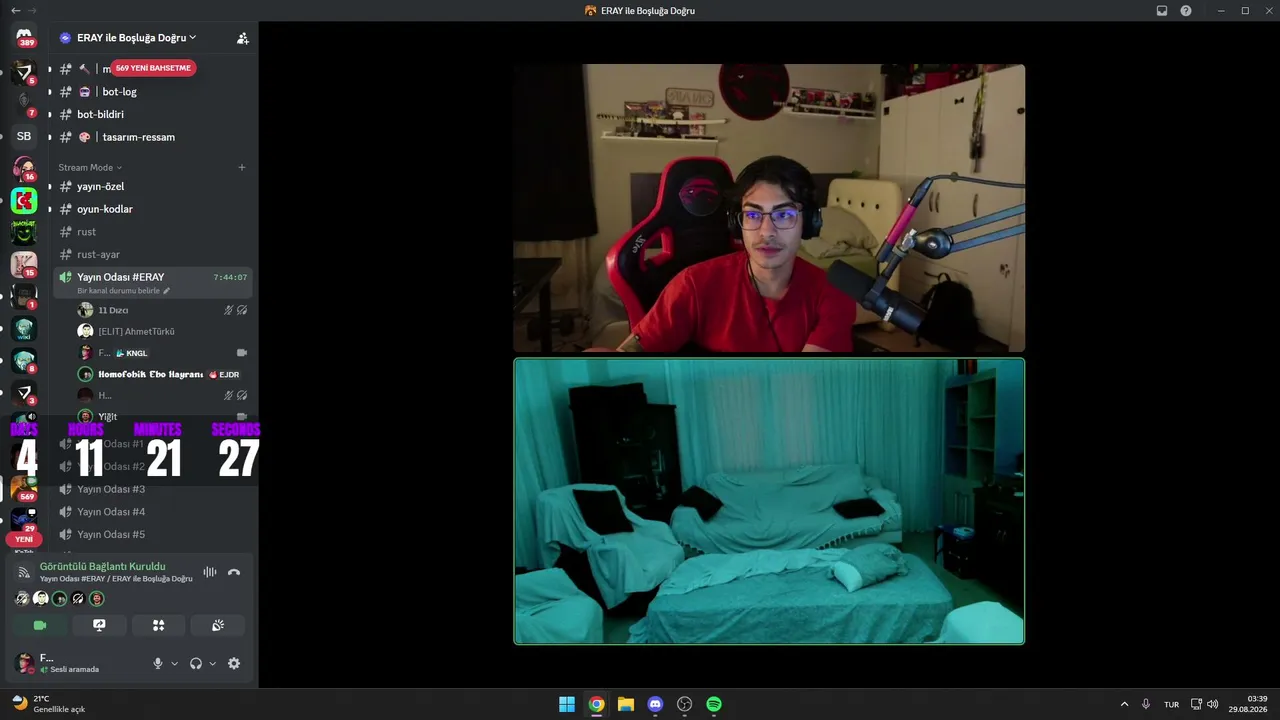Open voice connection details icon
This screenshot has height=720, width=1280.
[24, 572]
